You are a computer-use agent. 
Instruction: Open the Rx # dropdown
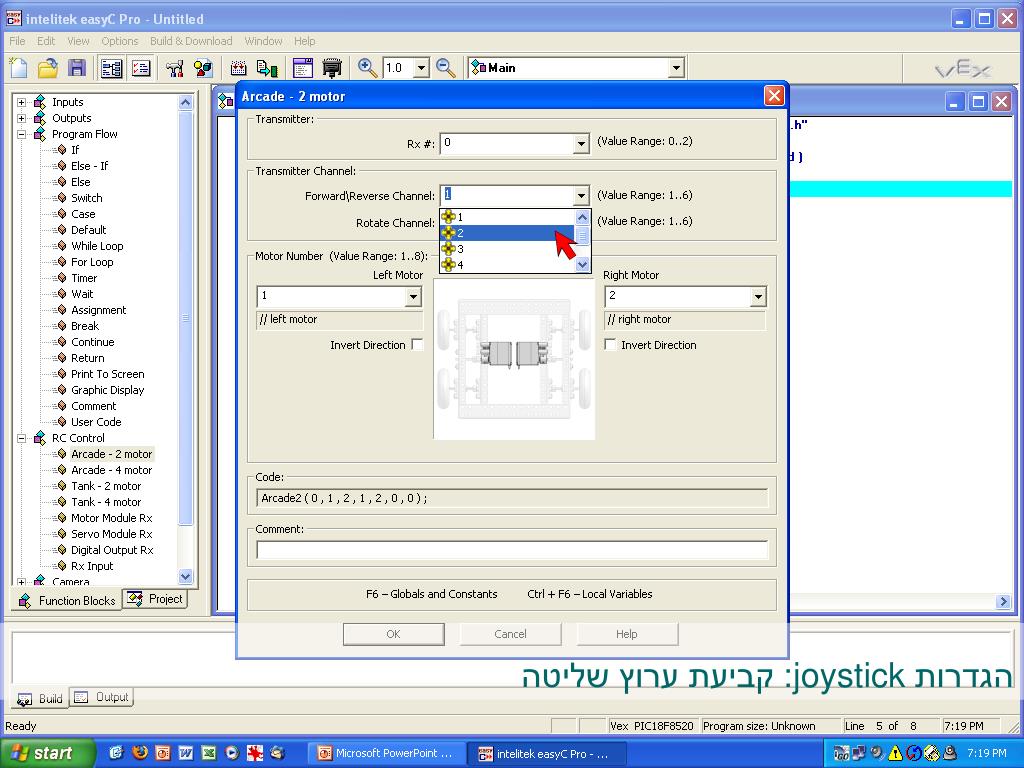click(x=581, y=144)
